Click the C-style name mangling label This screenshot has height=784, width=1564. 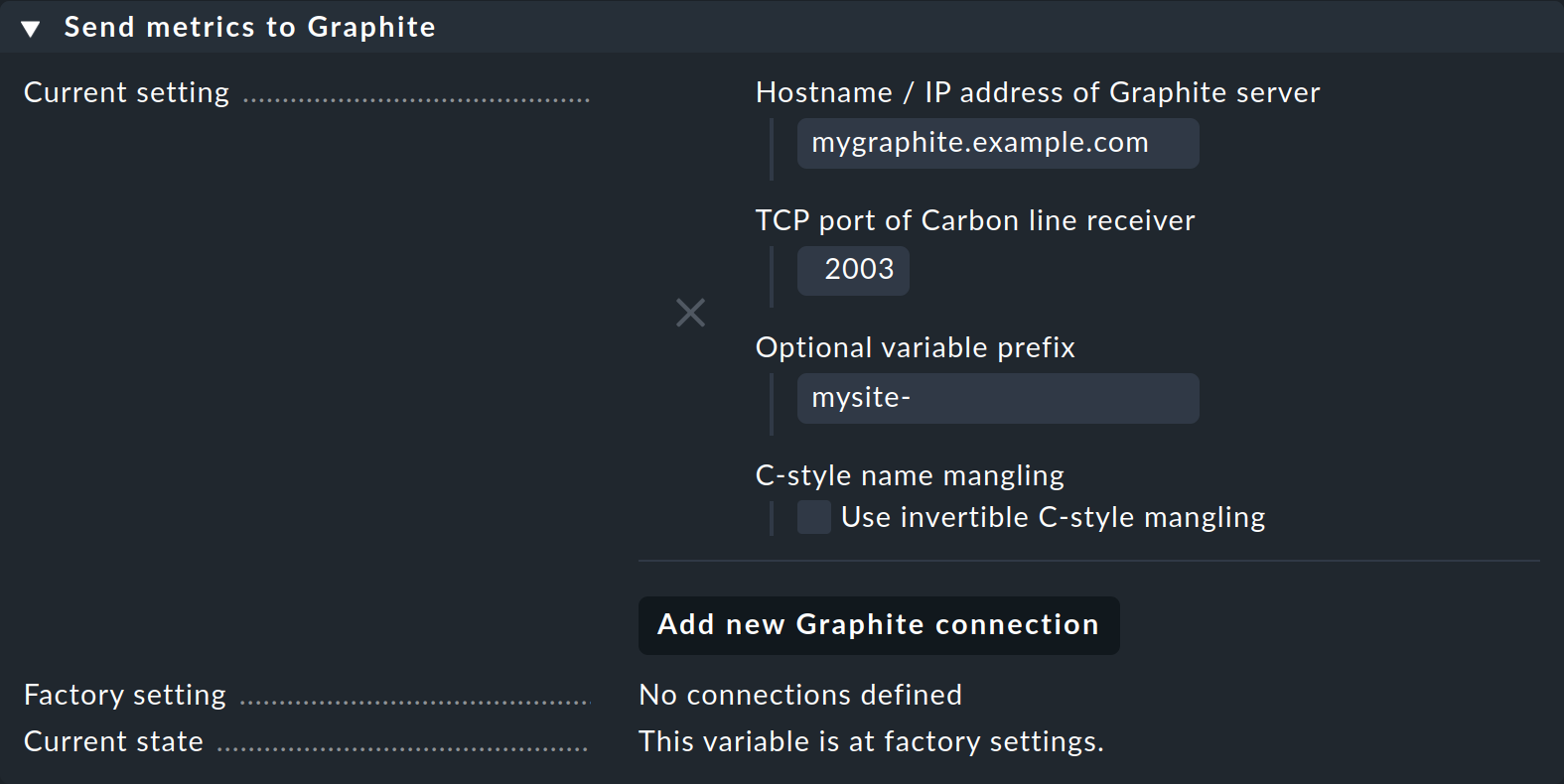[909, 475]
